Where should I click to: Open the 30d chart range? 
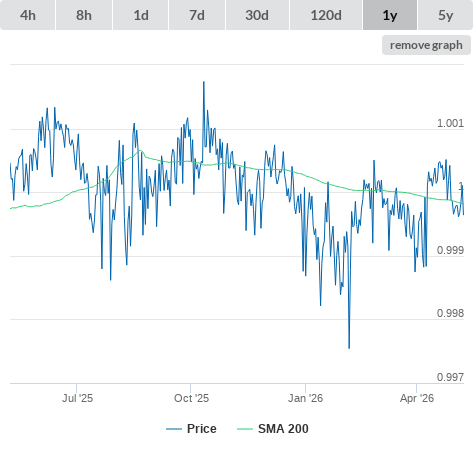(x=257, y=15)
